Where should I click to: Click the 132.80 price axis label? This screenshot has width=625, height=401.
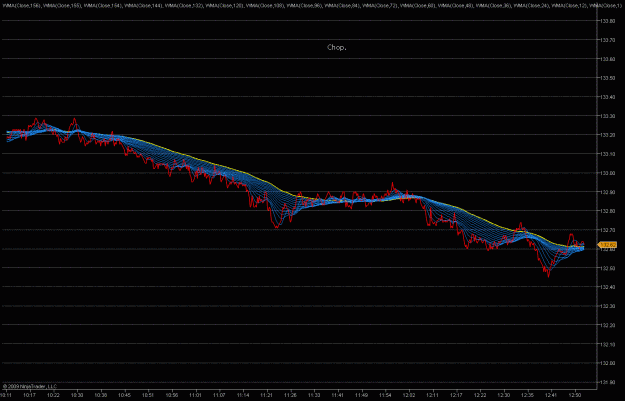608,211
